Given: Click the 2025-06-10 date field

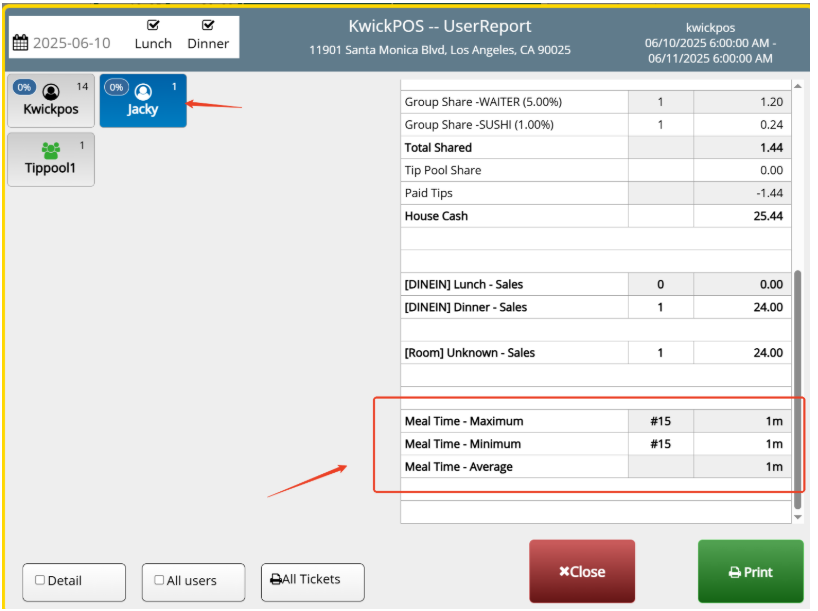Looking at the screenshot, I should [71, 43].
